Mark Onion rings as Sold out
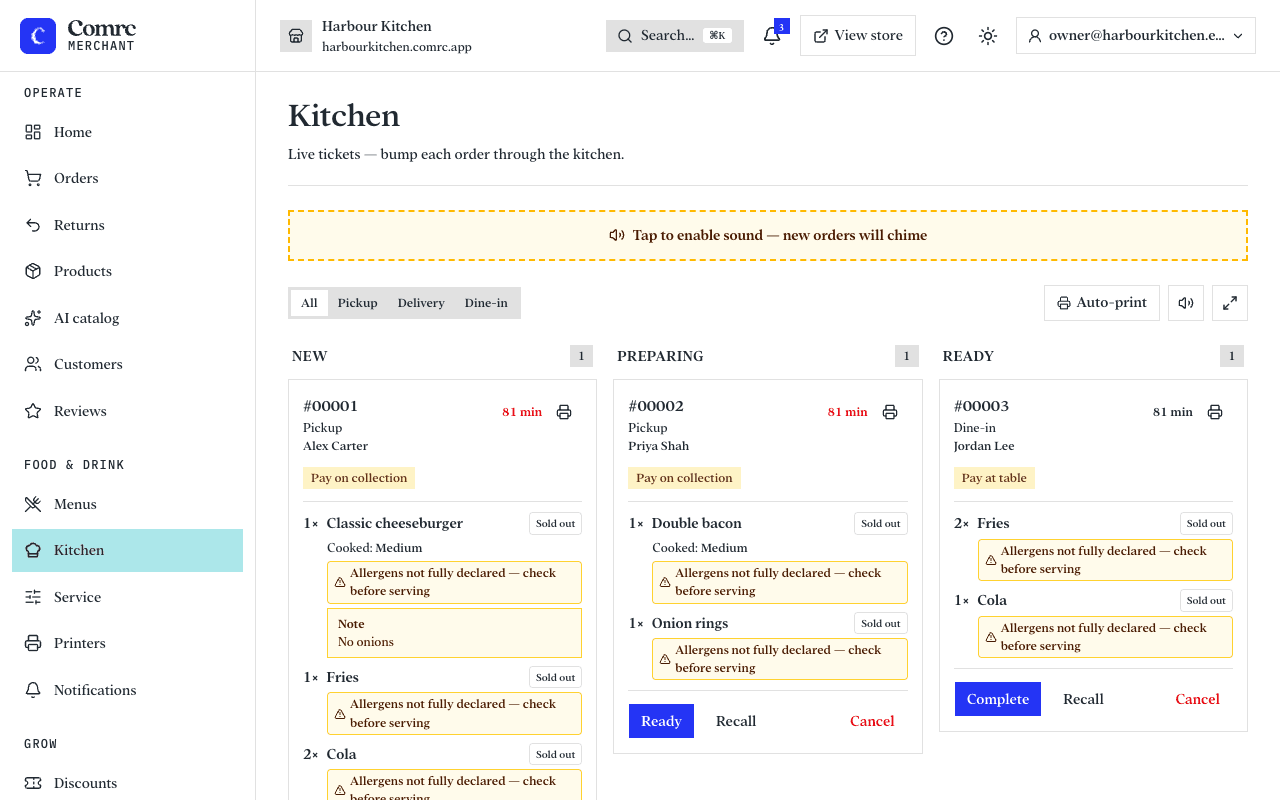The image size is (1280, 800). click(x=881, y=624)
